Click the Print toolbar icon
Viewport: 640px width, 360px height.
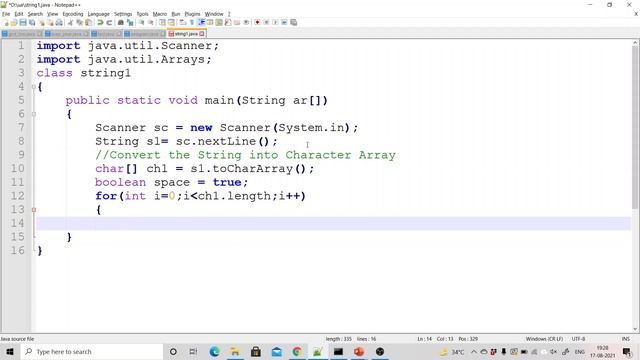(59, 22)
